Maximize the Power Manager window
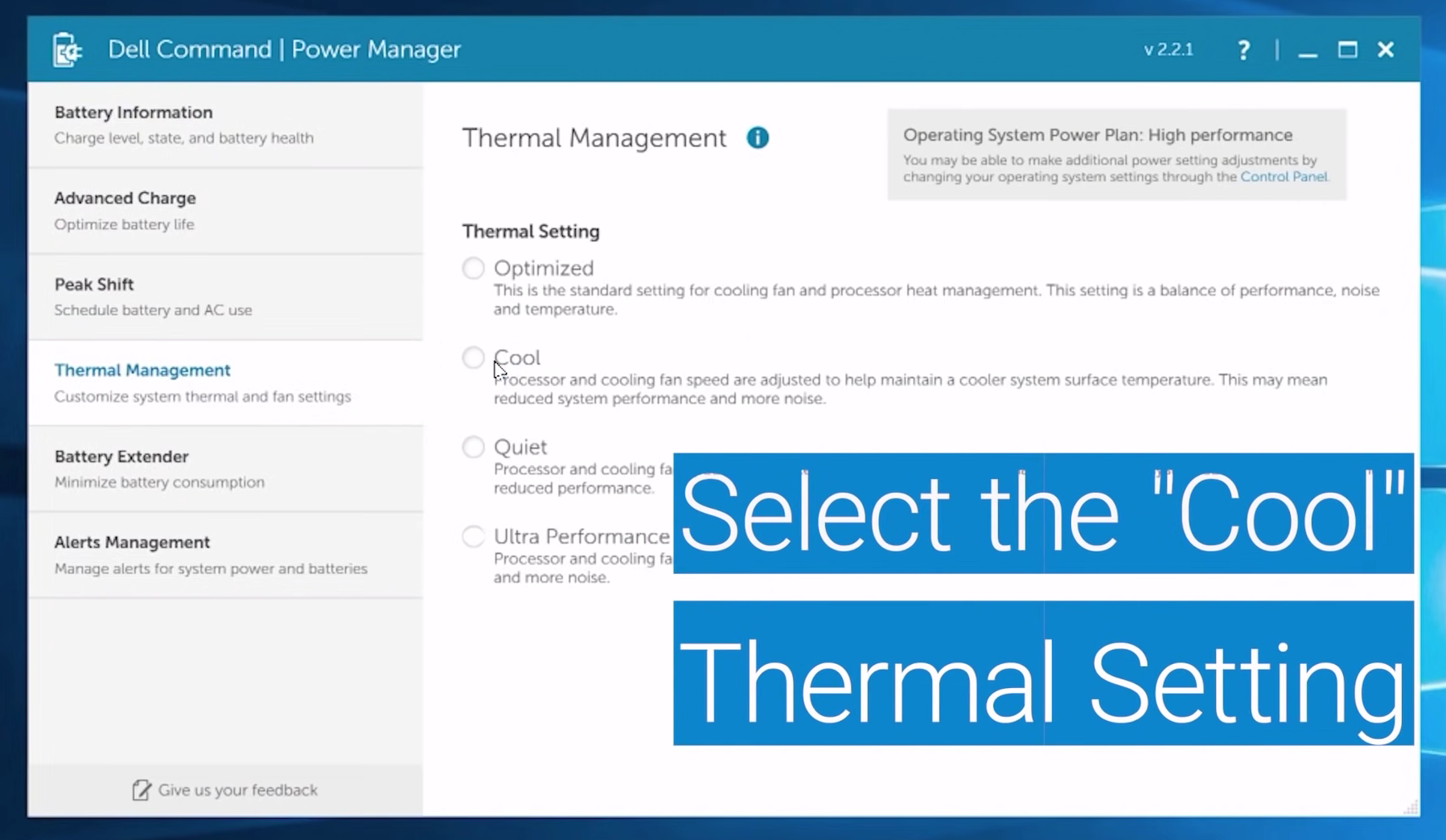 [x=1347, y=50]
